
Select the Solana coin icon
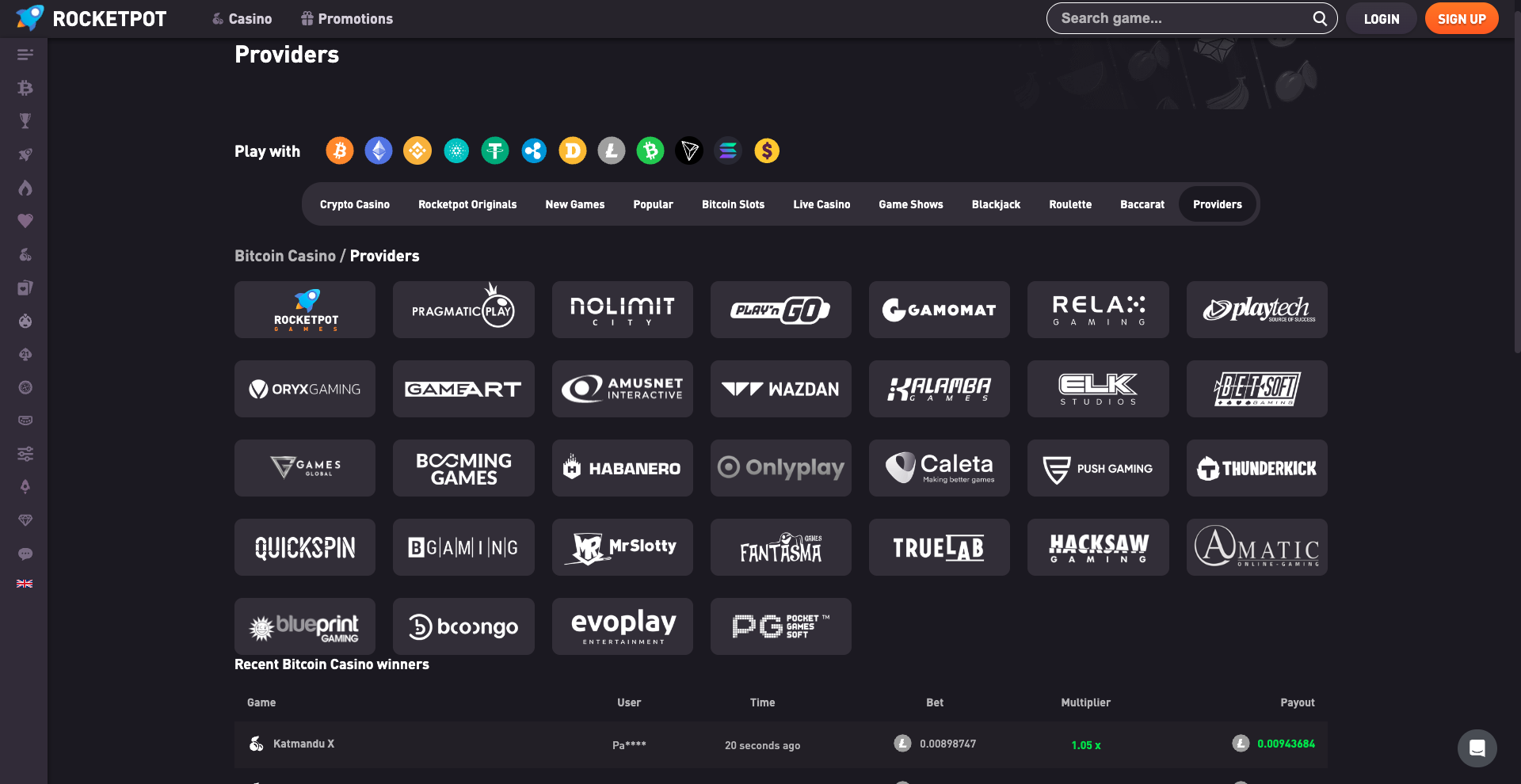click(x=728, y=150)
